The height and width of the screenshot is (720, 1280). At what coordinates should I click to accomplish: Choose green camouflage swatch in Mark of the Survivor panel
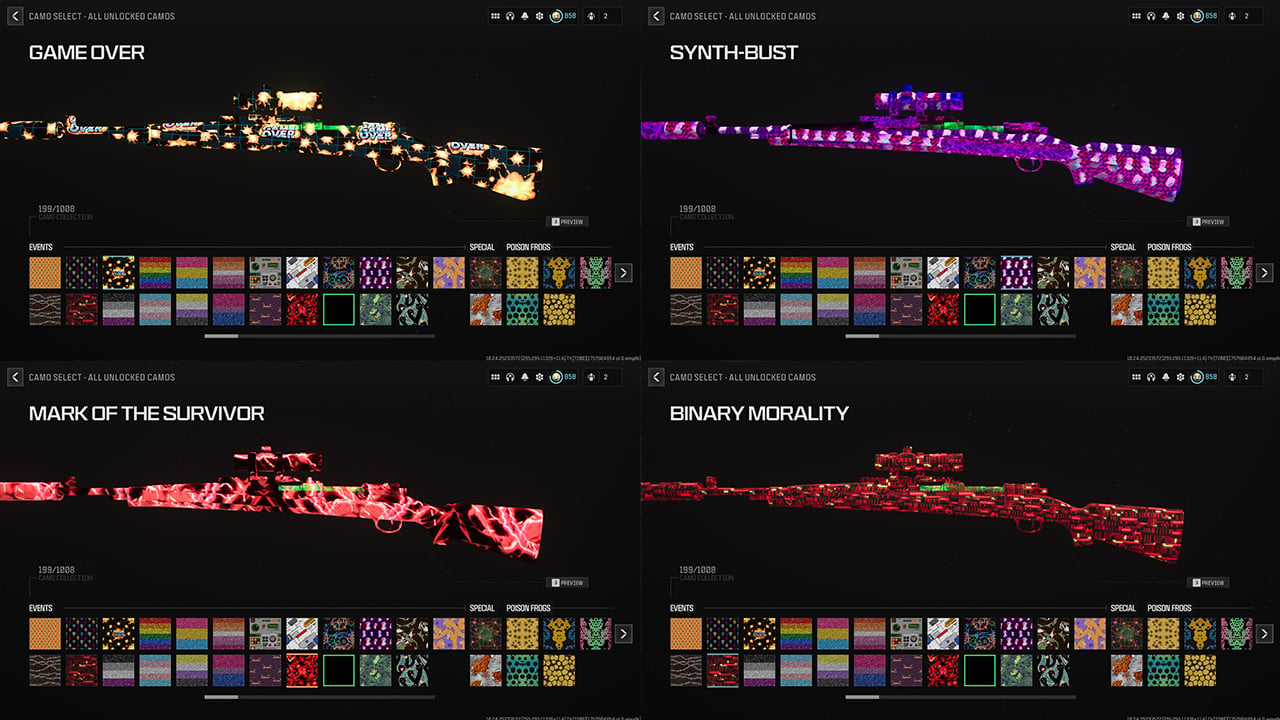coord(376,670)
